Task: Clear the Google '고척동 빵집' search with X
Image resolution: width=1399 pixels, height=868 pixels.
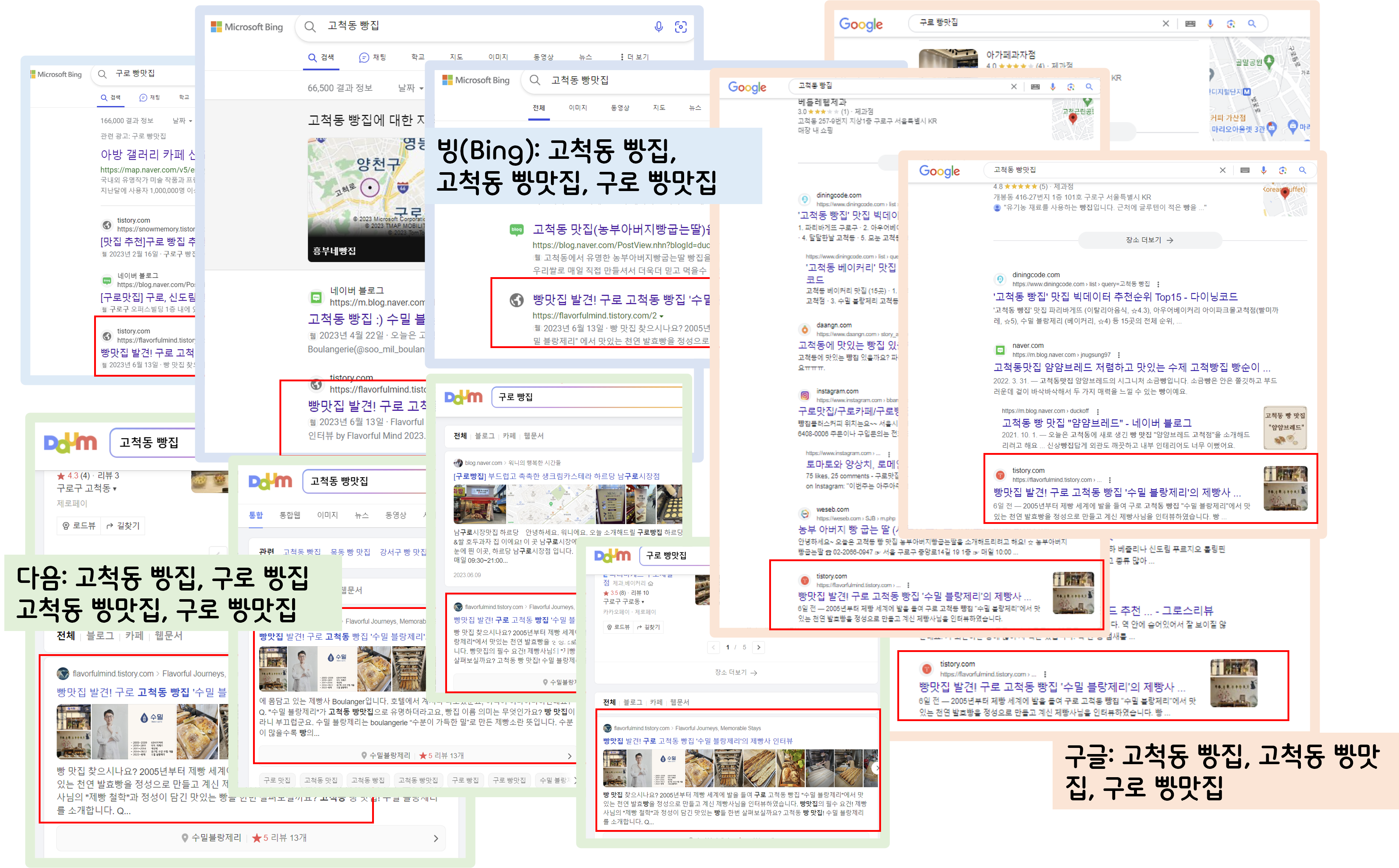Action: [x=1014, y=87]
